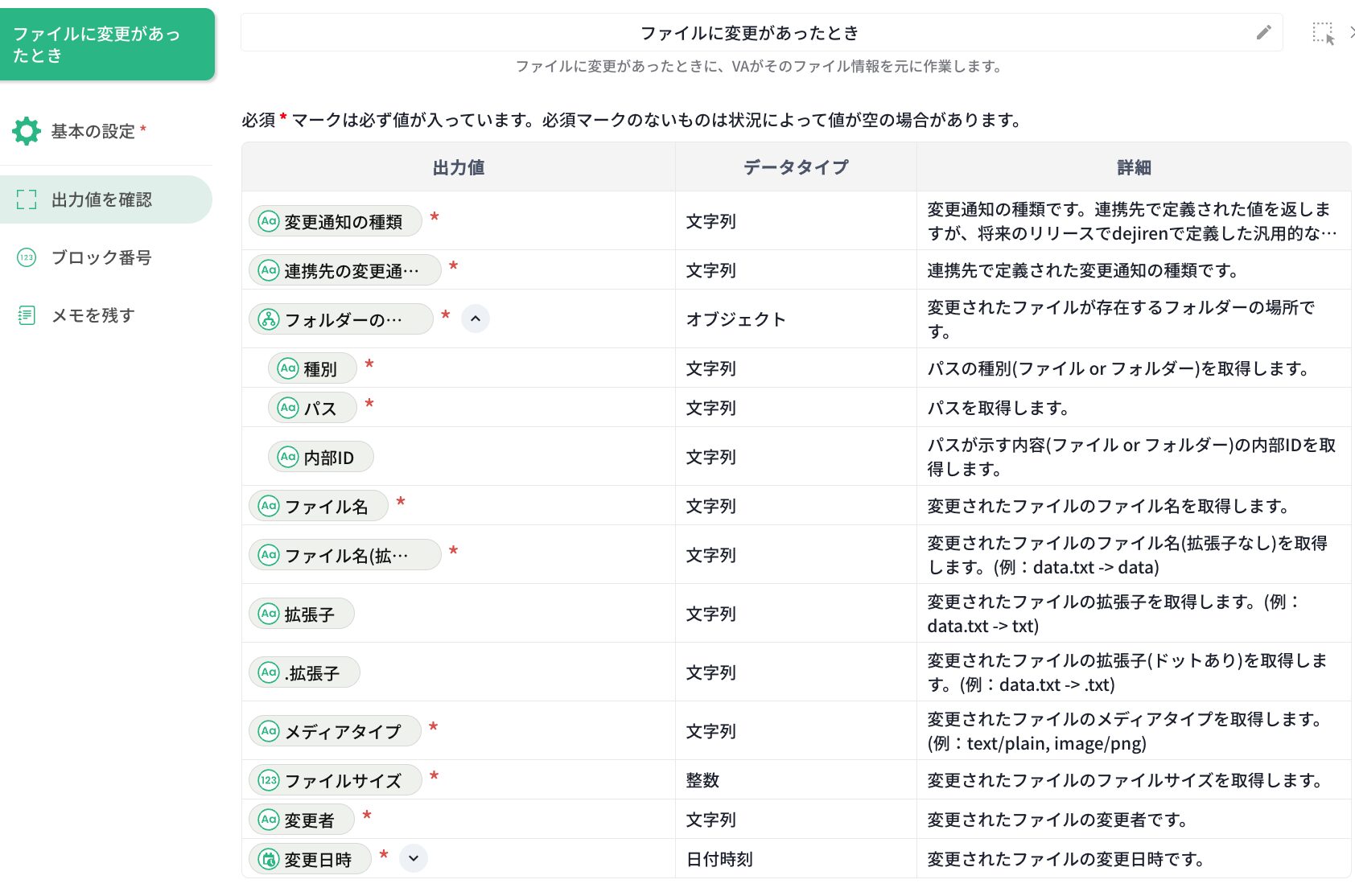Click the 123 icon beside ブロック番号
The width and height of the screenshot is (1355, 896).
pos(27,257)
